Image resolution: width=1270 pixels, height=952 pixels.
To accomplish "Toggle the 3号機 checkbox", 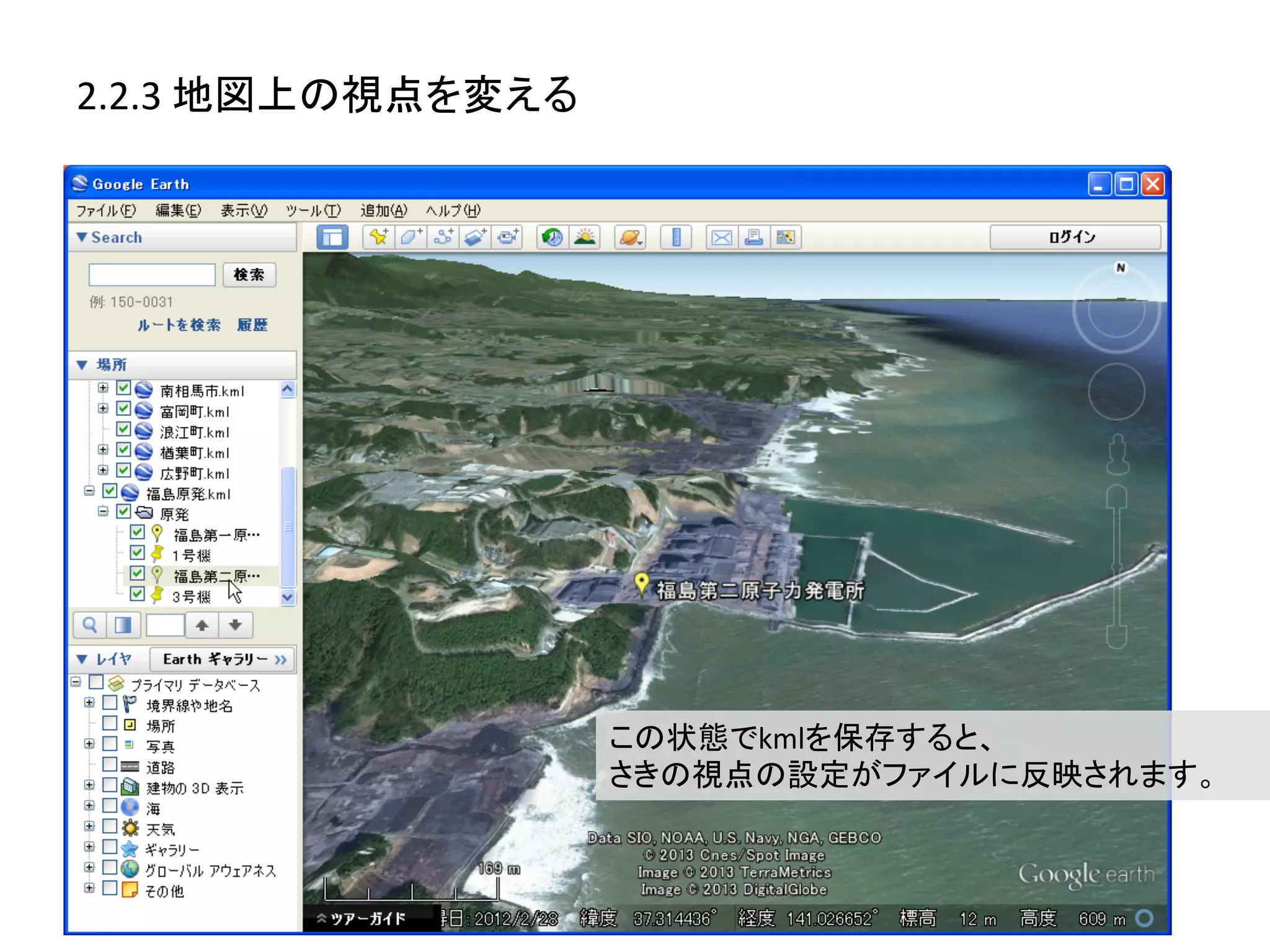I will click(x=137, y=594).
